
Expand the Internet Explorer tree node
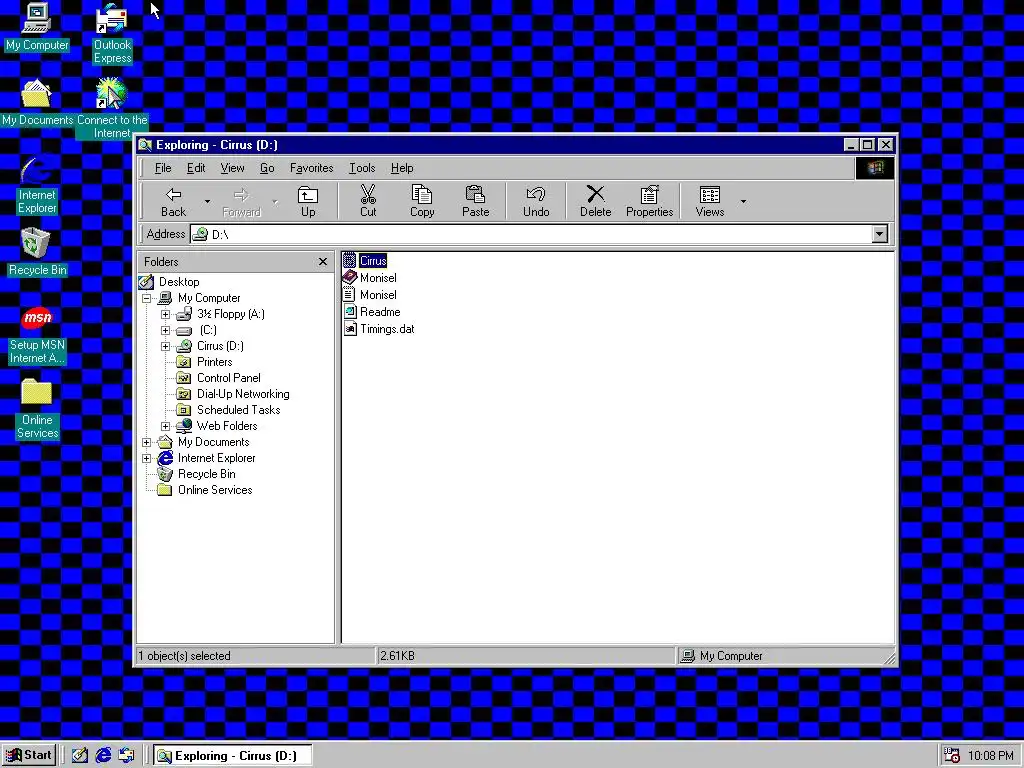pyautogui.click(x=146, y=458)
